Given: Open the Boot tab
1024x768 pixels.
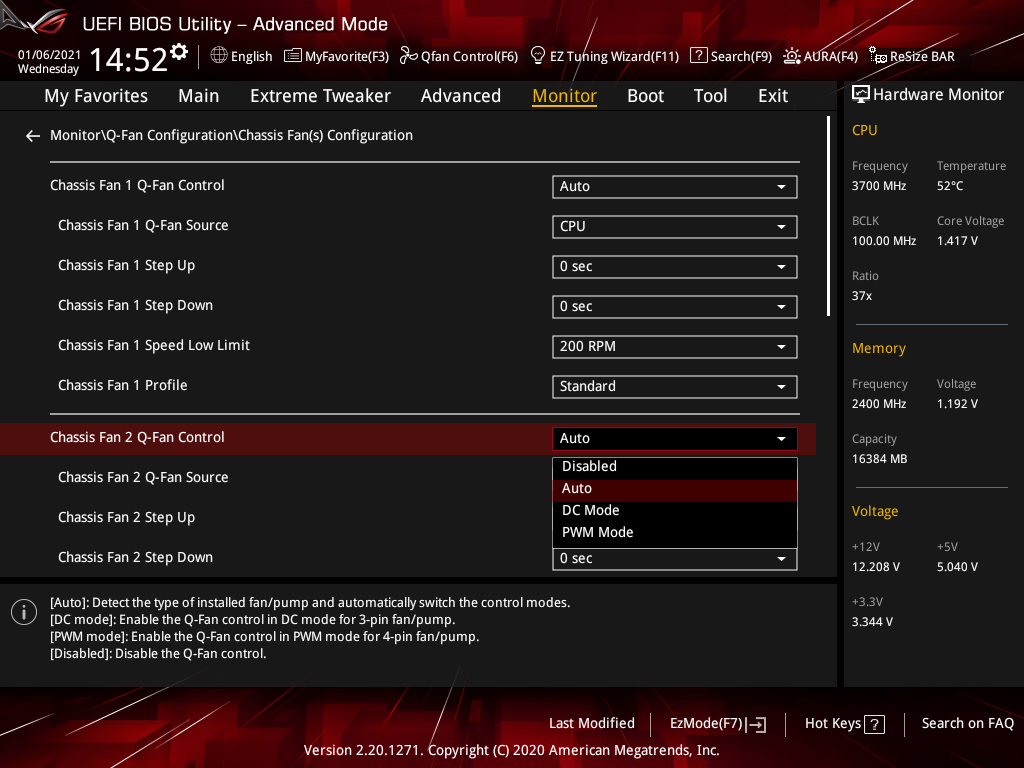Looking at the screenshot, I should point(645,96).
